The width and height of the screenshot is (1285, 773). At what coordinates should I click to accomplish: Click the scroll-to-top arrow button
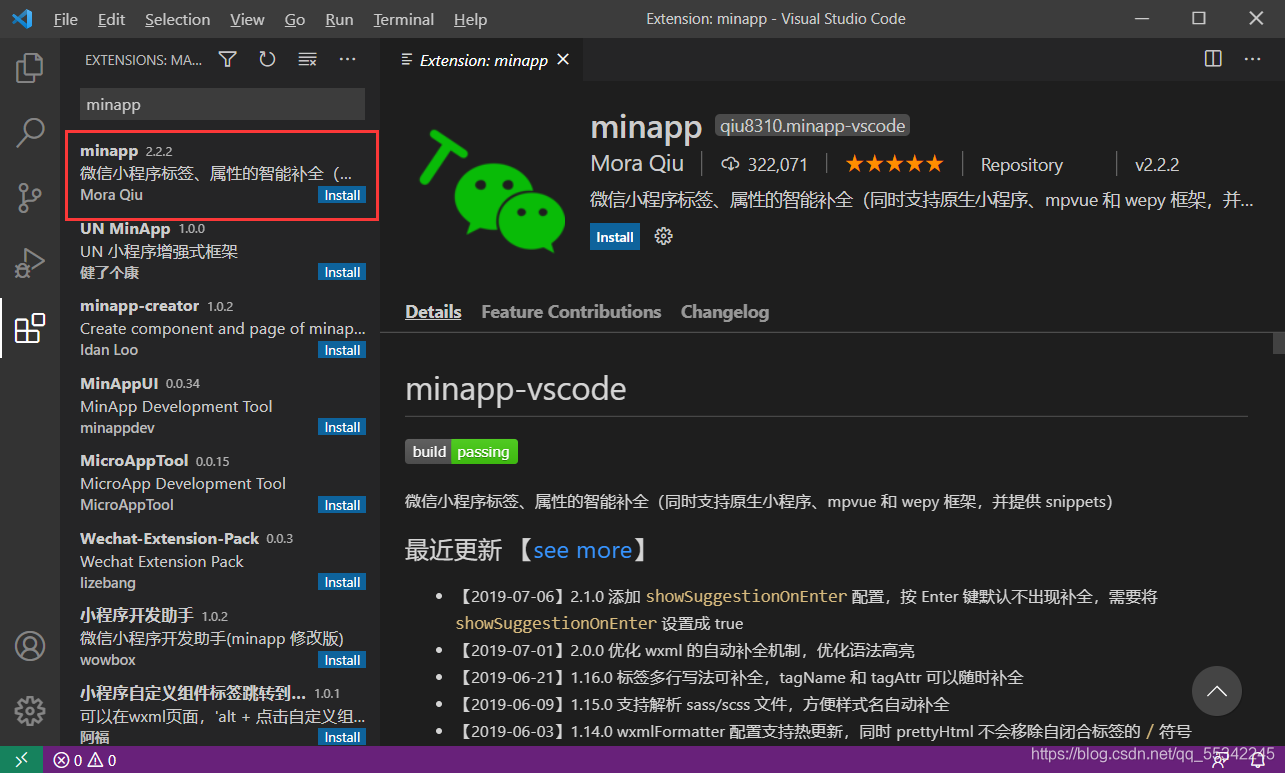(1217, 690)
